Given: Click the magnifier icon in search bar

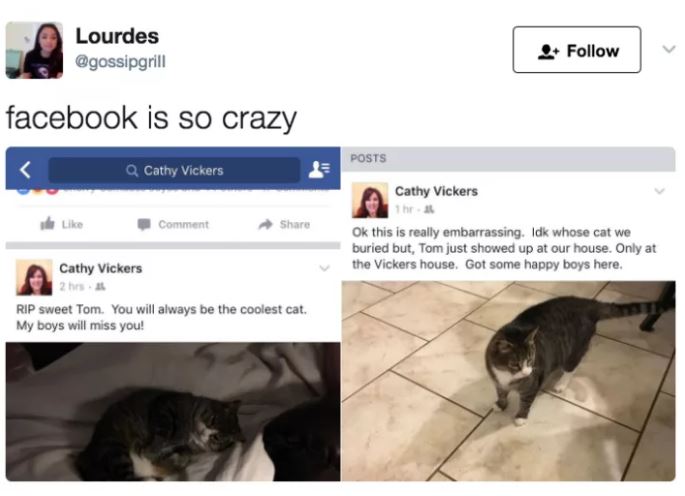Looking at the screenshot, I should pyautogui.click(x=131, y=170).
